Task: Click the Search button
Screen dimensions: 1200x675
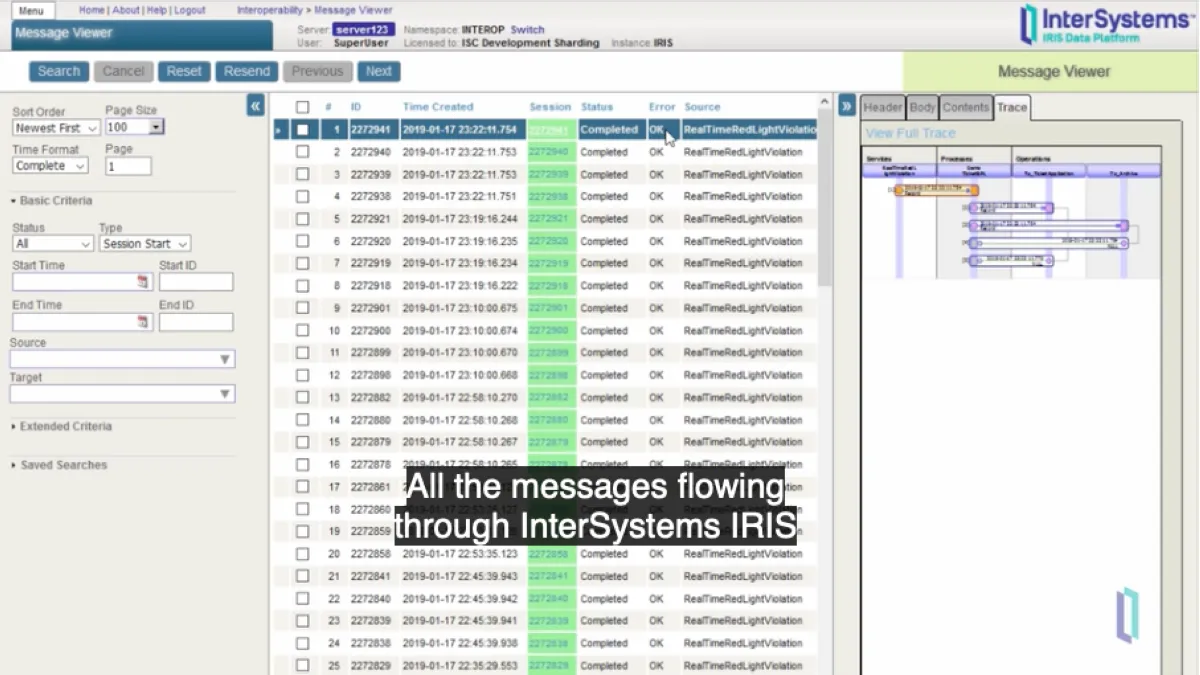Action: point(59,71)
